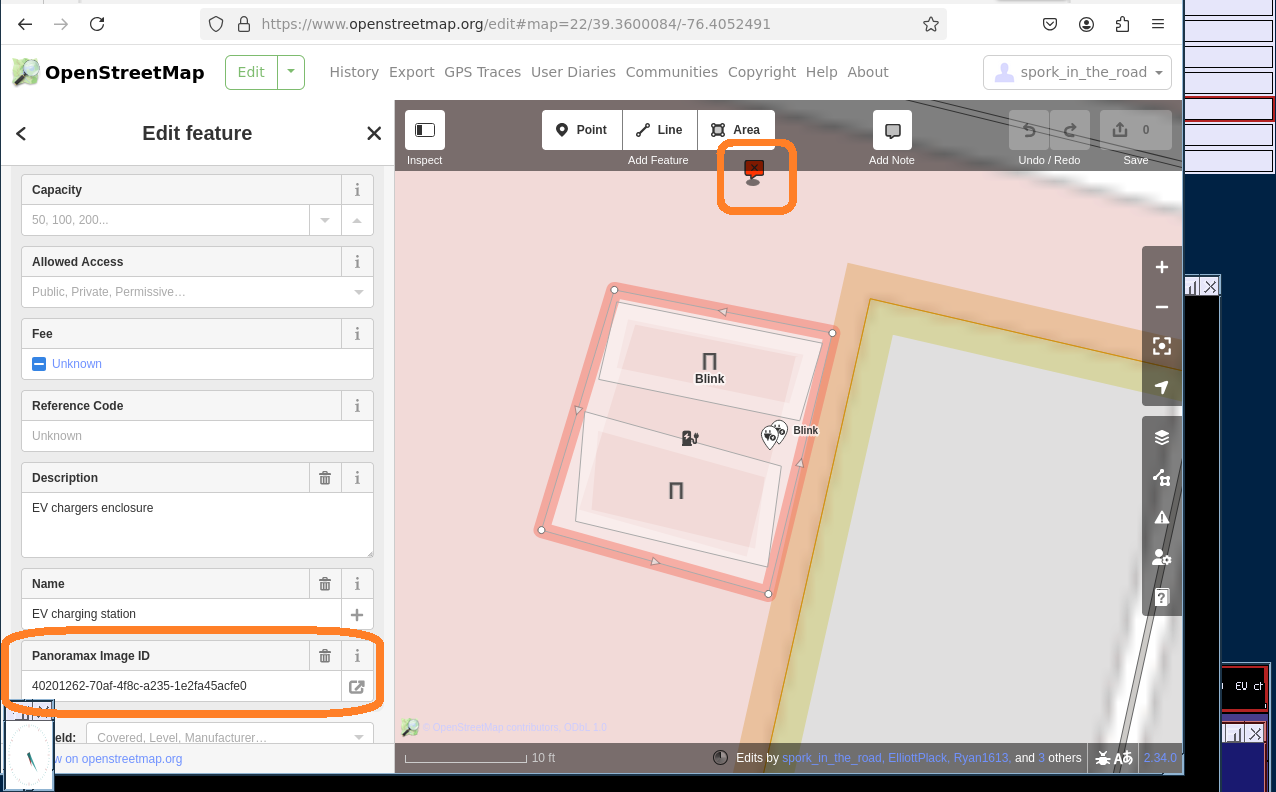Image resolution: width=1276 pixels, height=792 pixels.
Task: Open User Diaries
Action: (x=574, y=72)
